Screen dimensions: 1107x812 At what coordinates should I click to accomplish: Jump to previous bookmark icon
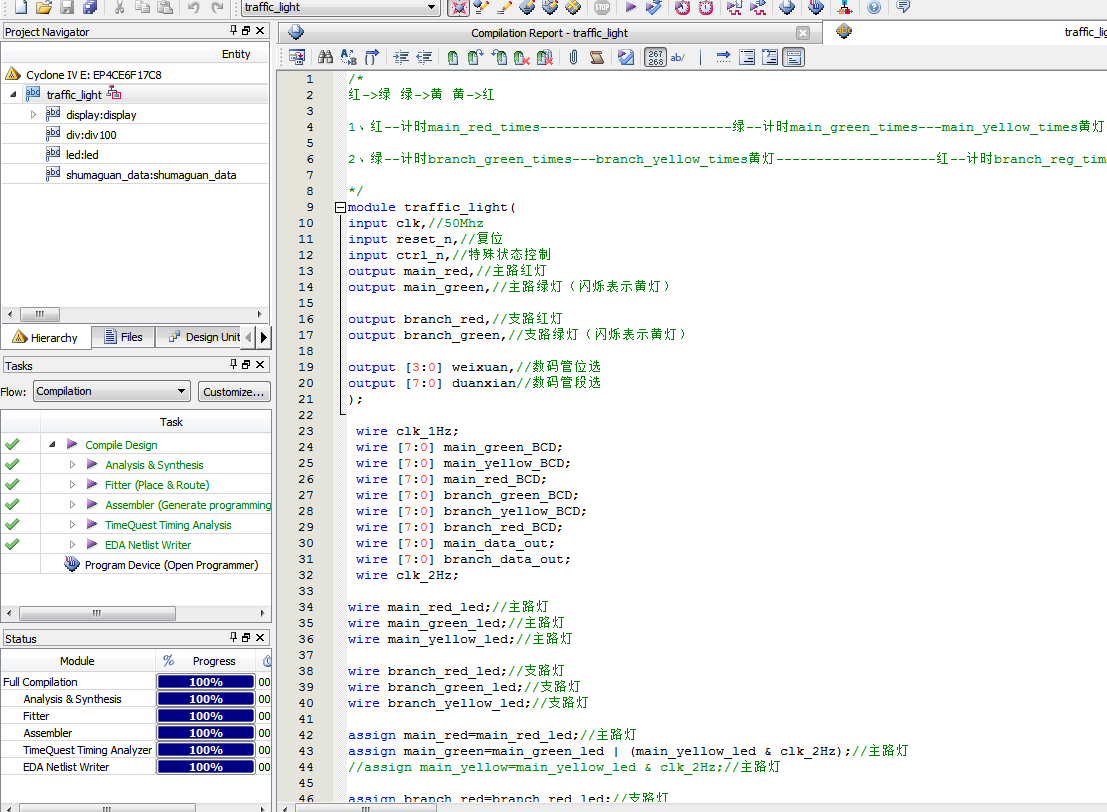click(x=499, y=57)
